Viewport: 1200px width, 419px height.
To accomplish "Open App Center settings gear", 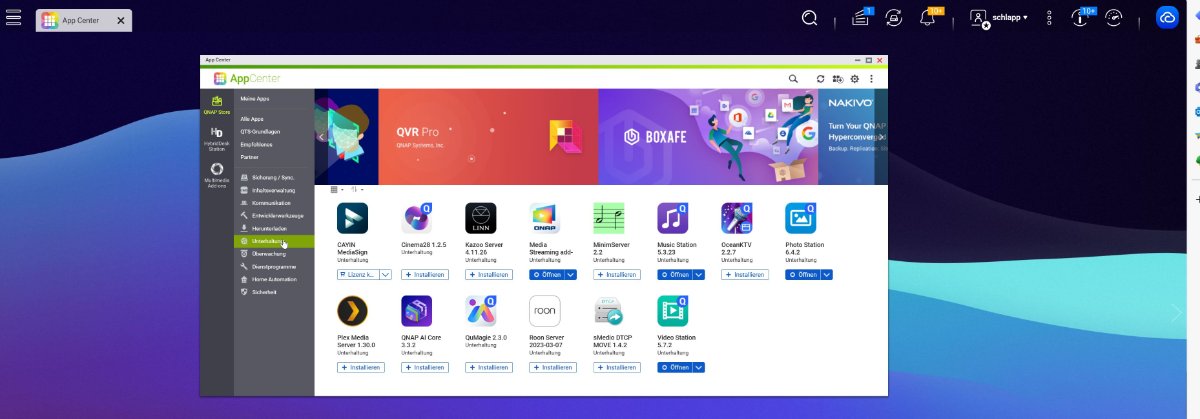I will click(x=855, y=78).
